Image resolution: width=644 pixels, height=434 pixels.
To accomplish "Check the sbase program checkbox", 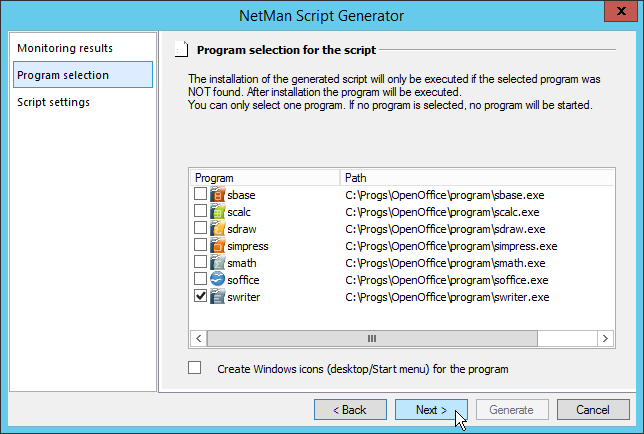I will pos(201,194).
